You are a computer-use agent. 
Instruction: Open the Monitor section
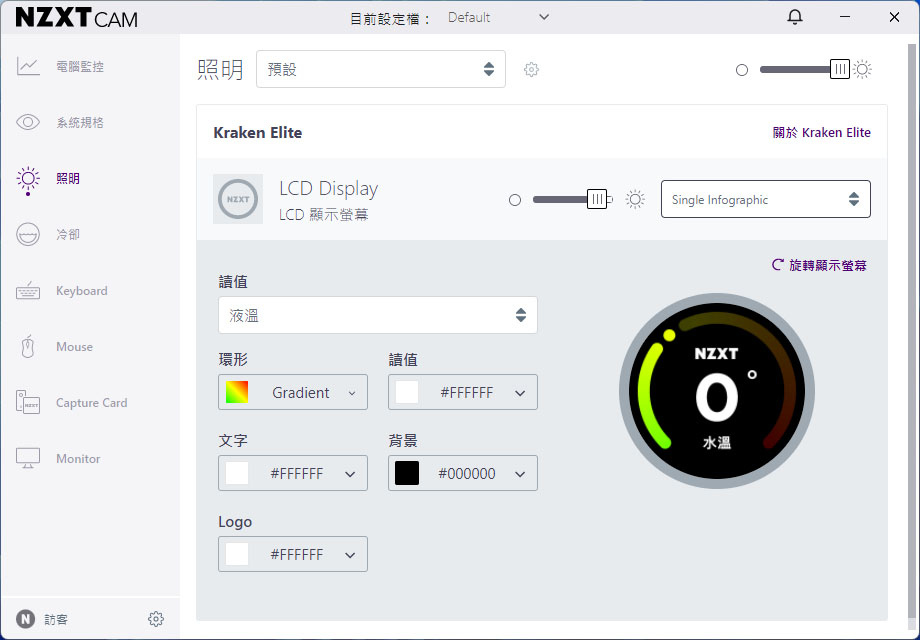pyautogui.click(x=78, y=458)
